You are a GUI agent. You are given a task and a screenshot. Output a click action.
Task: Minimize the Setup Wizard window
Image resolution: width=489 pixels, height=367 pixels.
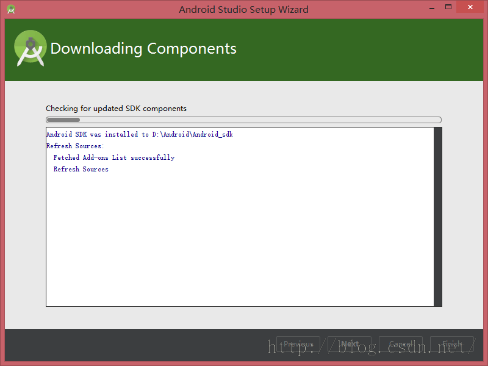(x=432, y=8)
